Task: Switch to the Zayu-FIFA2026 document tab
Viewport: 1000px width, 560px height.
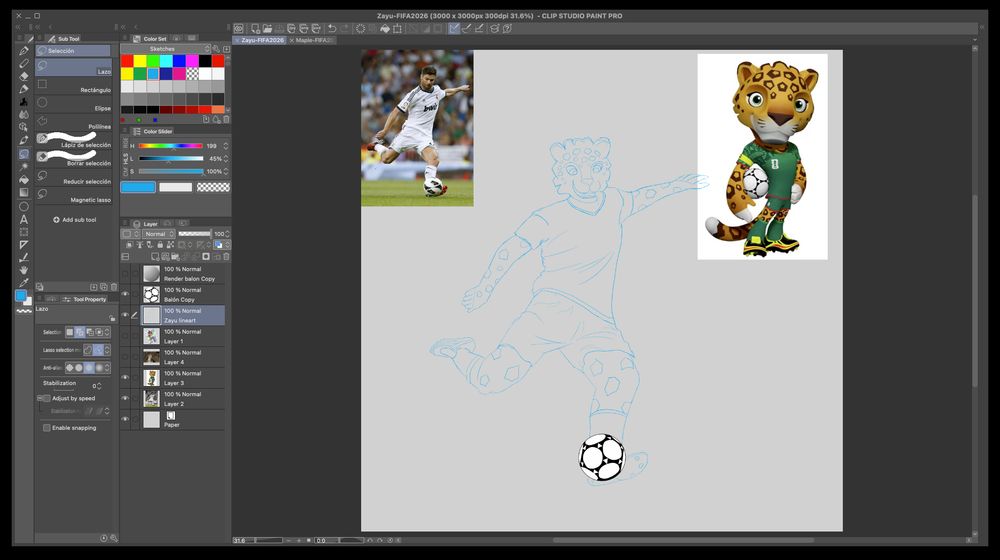Action: click(x=262, y=40)
